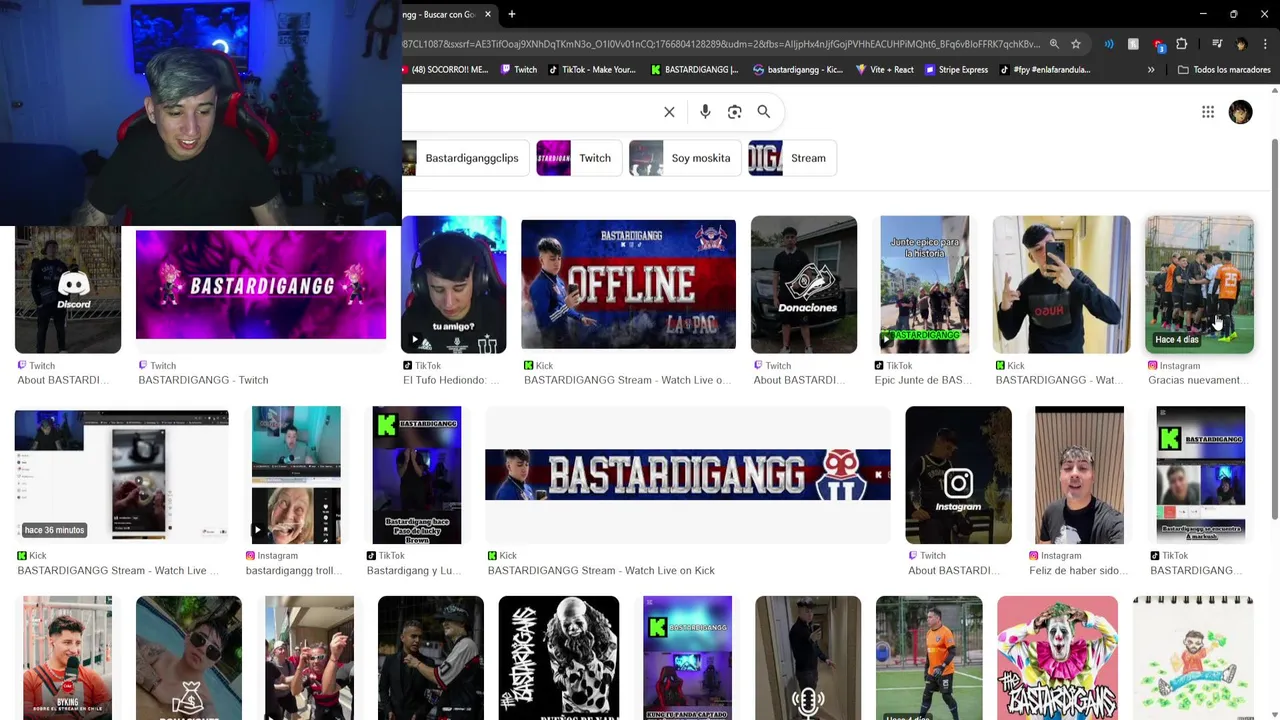Screen dimensions: 1280x720
Task: Open the 'TikTok - Make Your...' bookmark
Action: 592,70
